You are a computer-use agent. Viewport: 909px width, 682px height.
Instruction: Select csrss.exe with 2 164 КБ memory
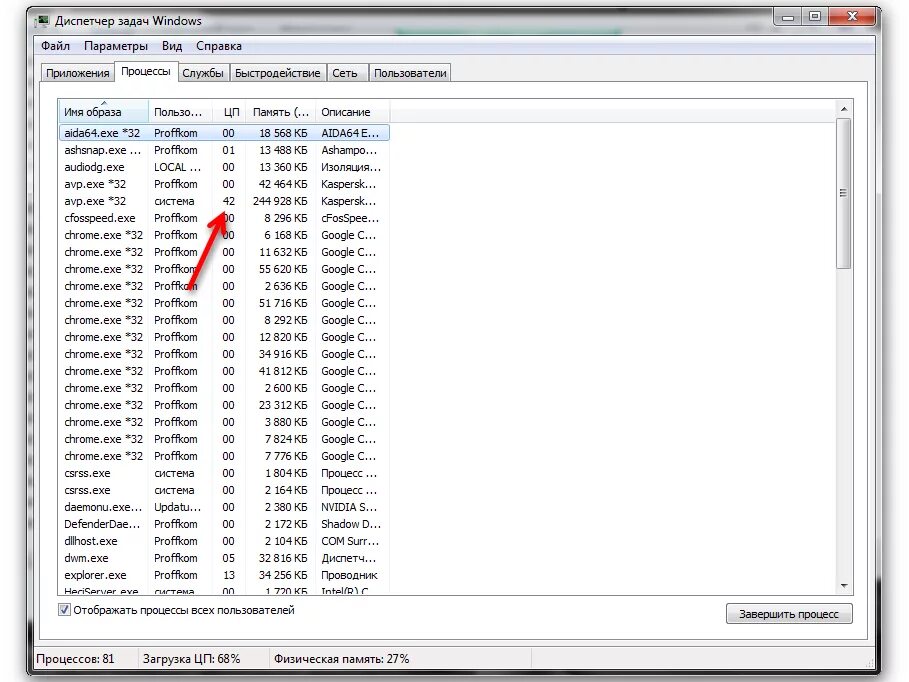(224, 489)
